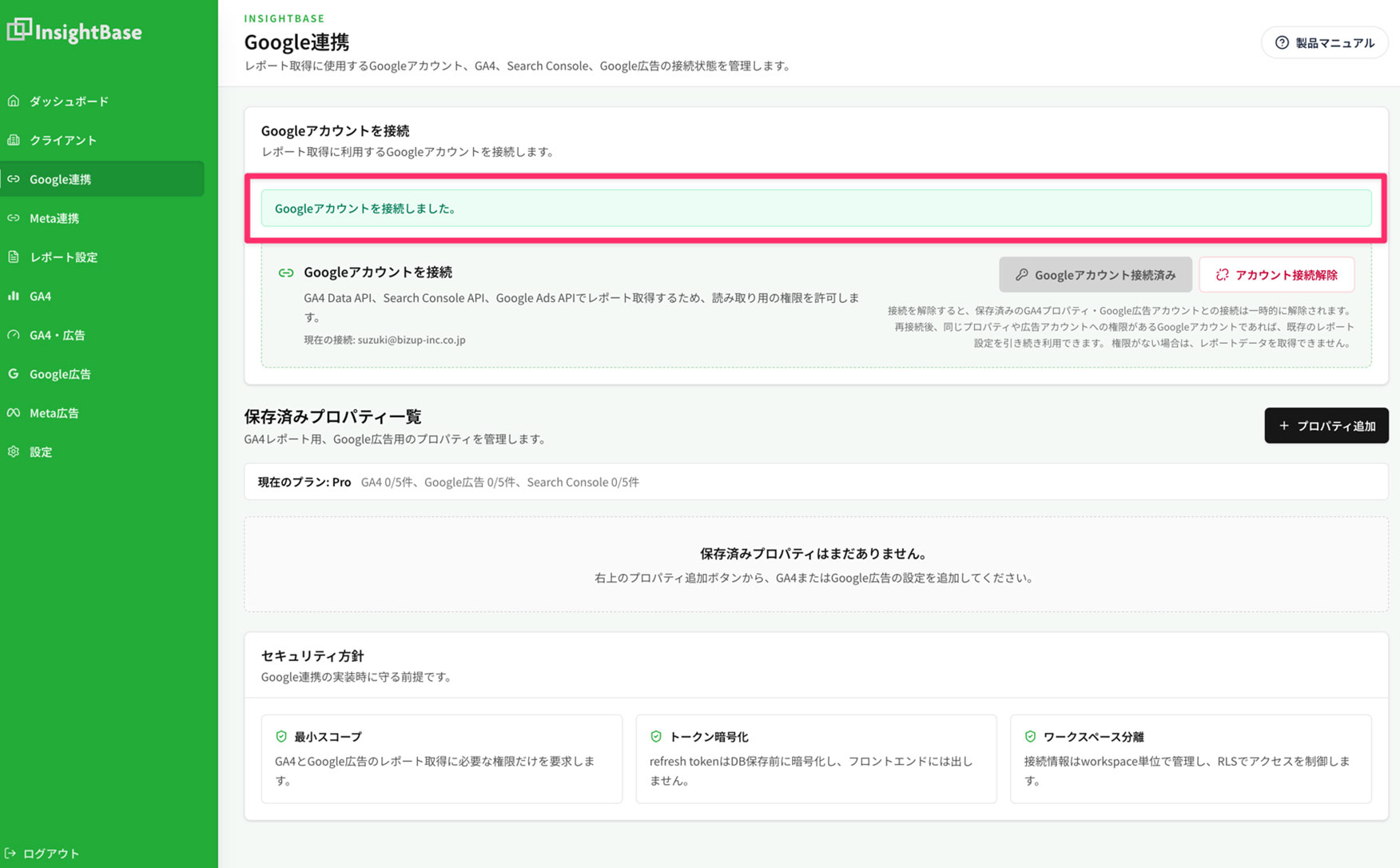Click 保存済みプロパティはまだありません message
1400x868 pixels.
point(814,553)
